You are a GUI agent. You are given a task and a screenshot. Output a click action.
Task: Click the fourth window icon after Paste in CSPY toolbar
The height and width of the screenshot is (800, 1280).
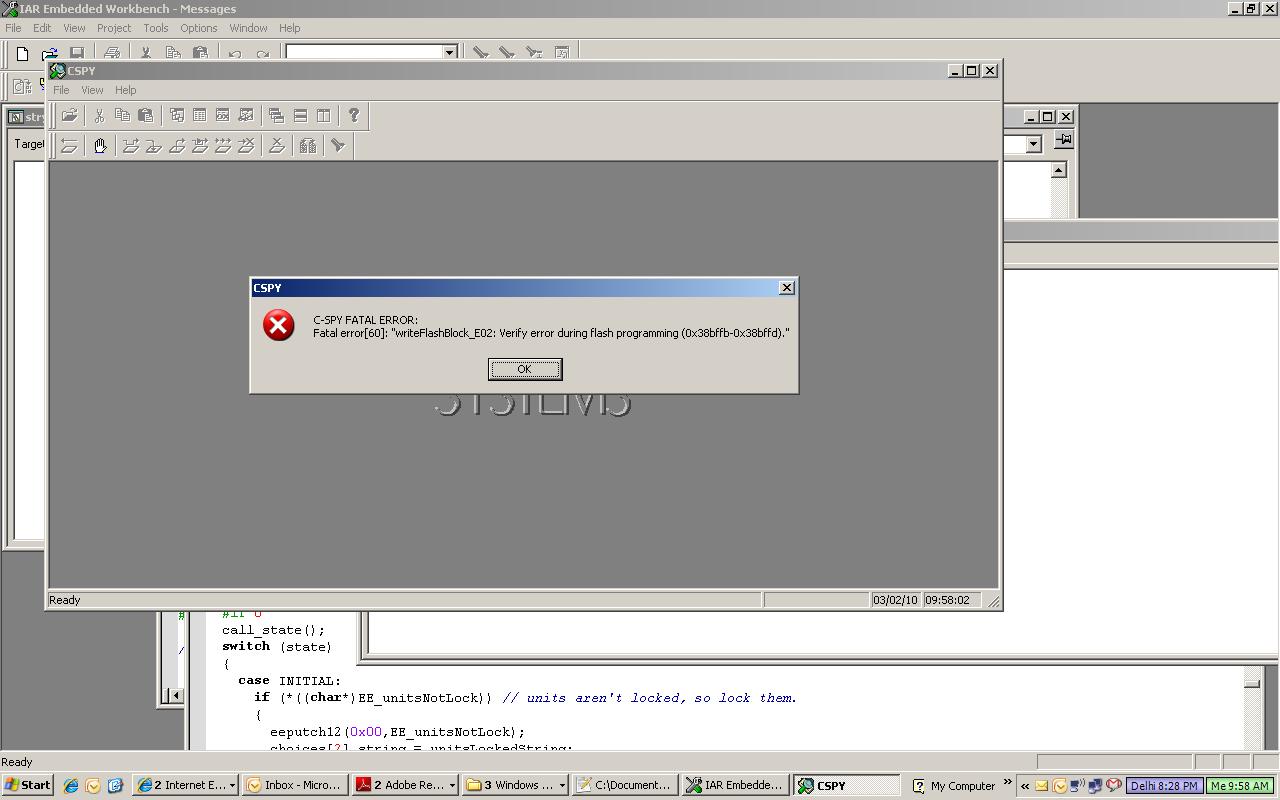(245, 116)
